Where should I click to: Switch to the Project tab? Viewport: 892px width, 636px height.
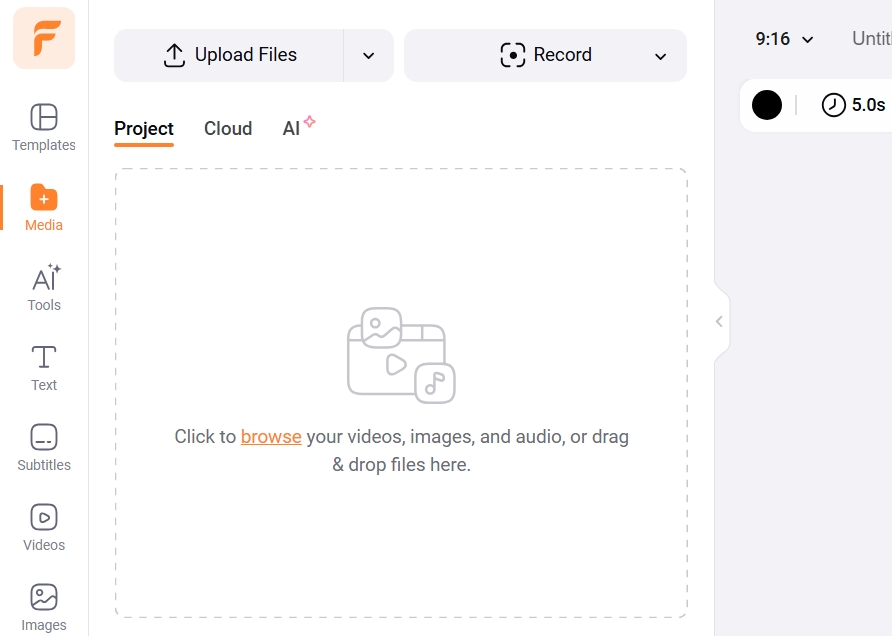click(x=144, y=129)
